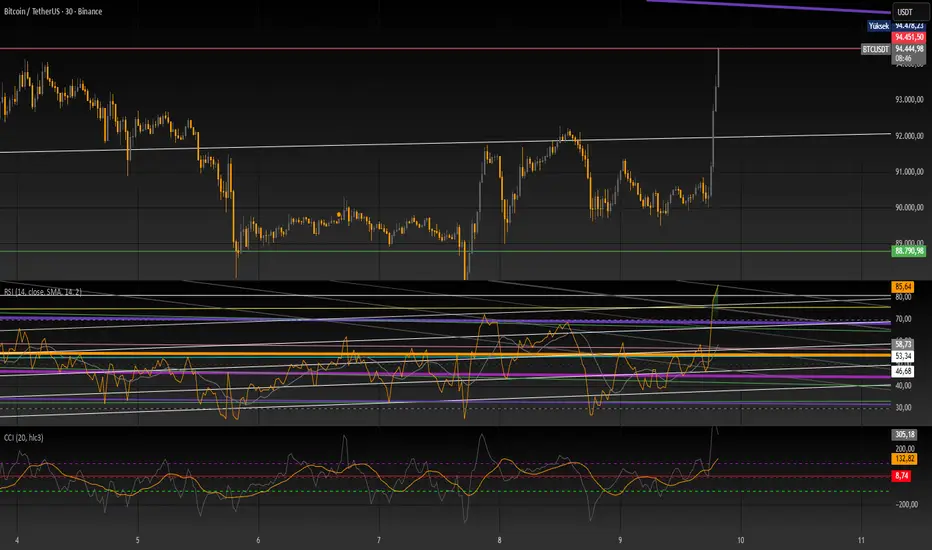This screenshot has height=550, width=932.
Task: Click the 91.000,00 price axis label
Action: (x=908, y=172)
